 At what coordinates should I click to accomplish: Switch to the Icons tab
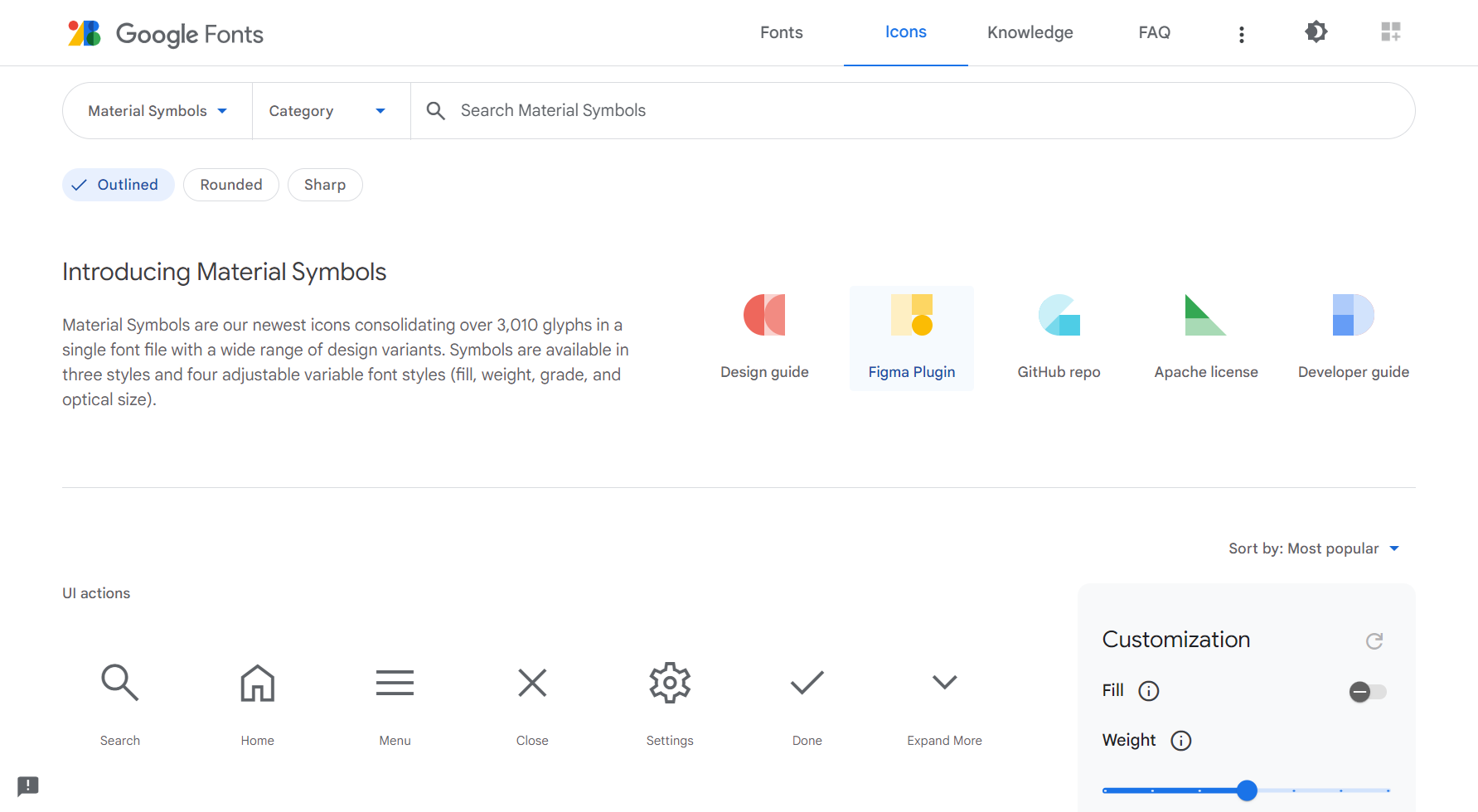906,32
